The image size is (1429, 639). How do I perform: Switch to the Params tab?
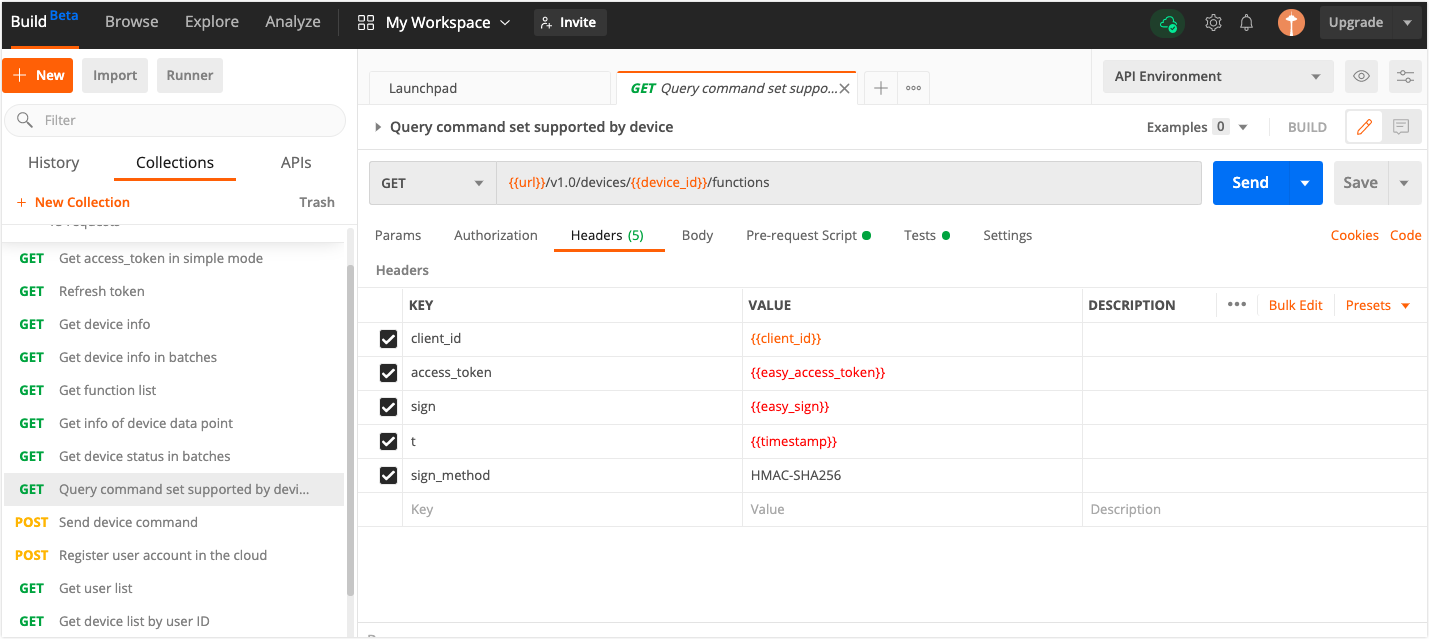[398, 235]
